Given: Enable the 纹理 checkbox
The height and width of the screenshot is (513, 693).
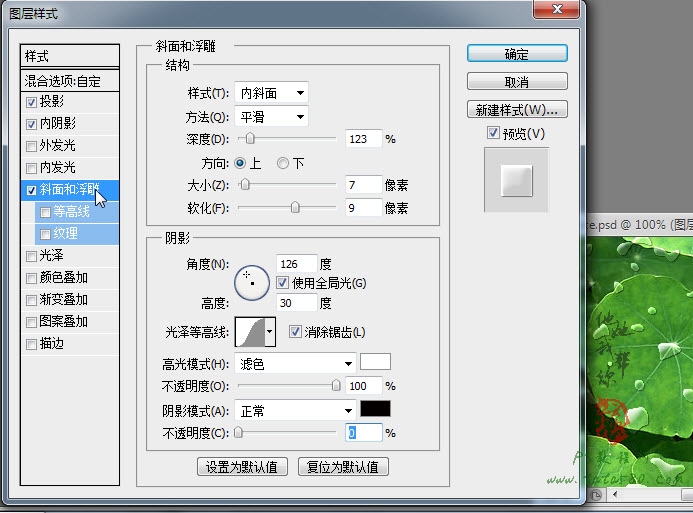Looking at the screenshot, I should point(45,234).
